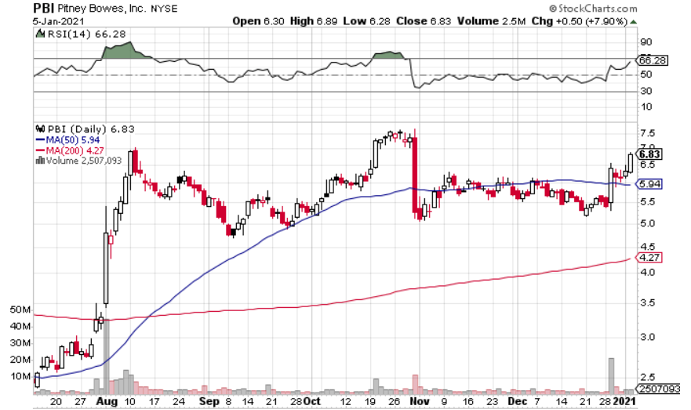The width and height of the screenshot is (691, 410).
Task: Click the late-December volume spike bar
Action: [611, 376]
